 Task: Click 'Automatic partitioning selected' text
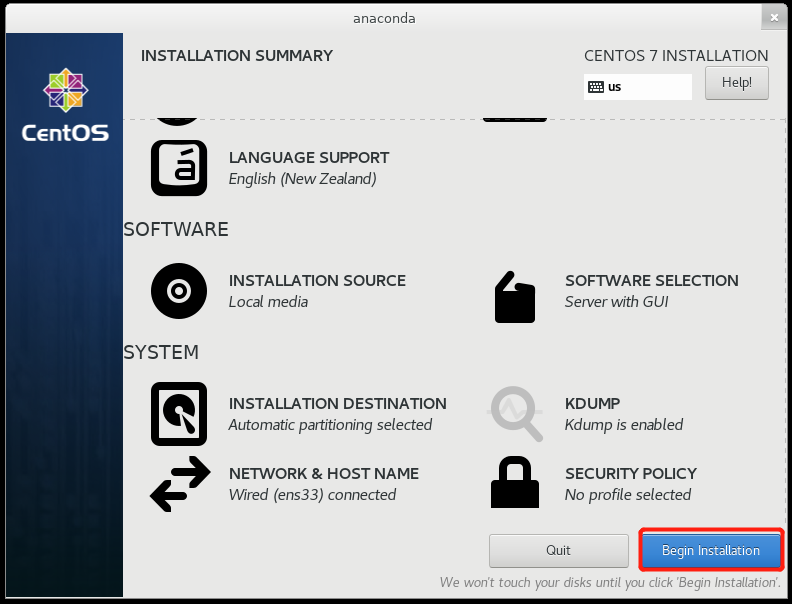[330, 425]
